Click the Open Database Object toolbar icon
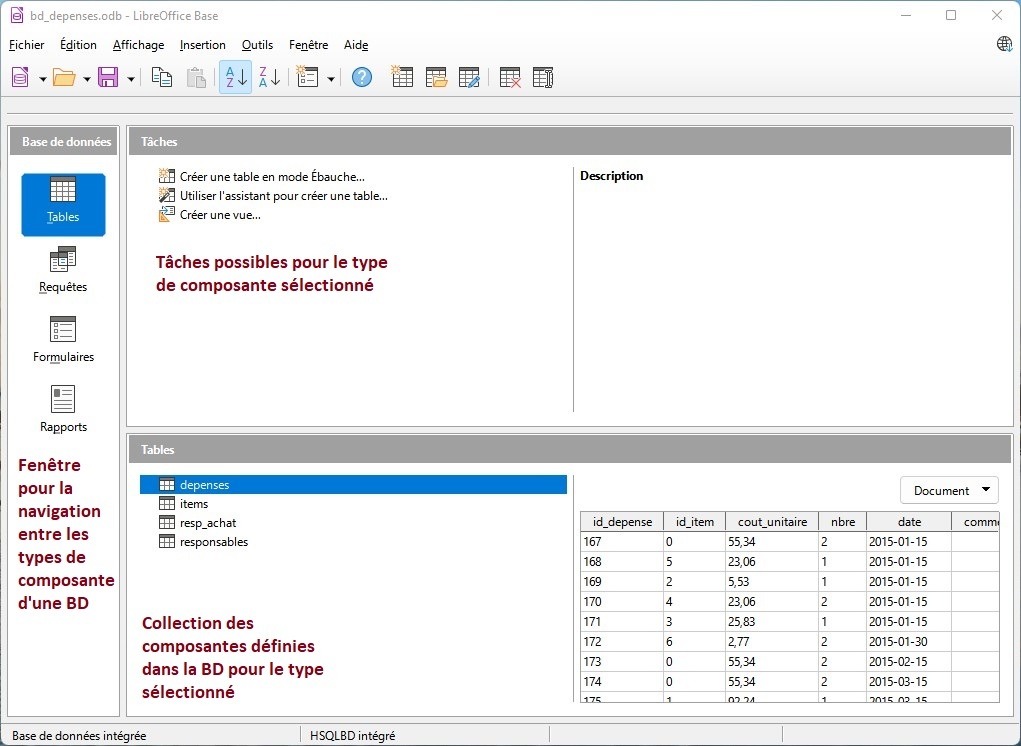 [435, 77]
